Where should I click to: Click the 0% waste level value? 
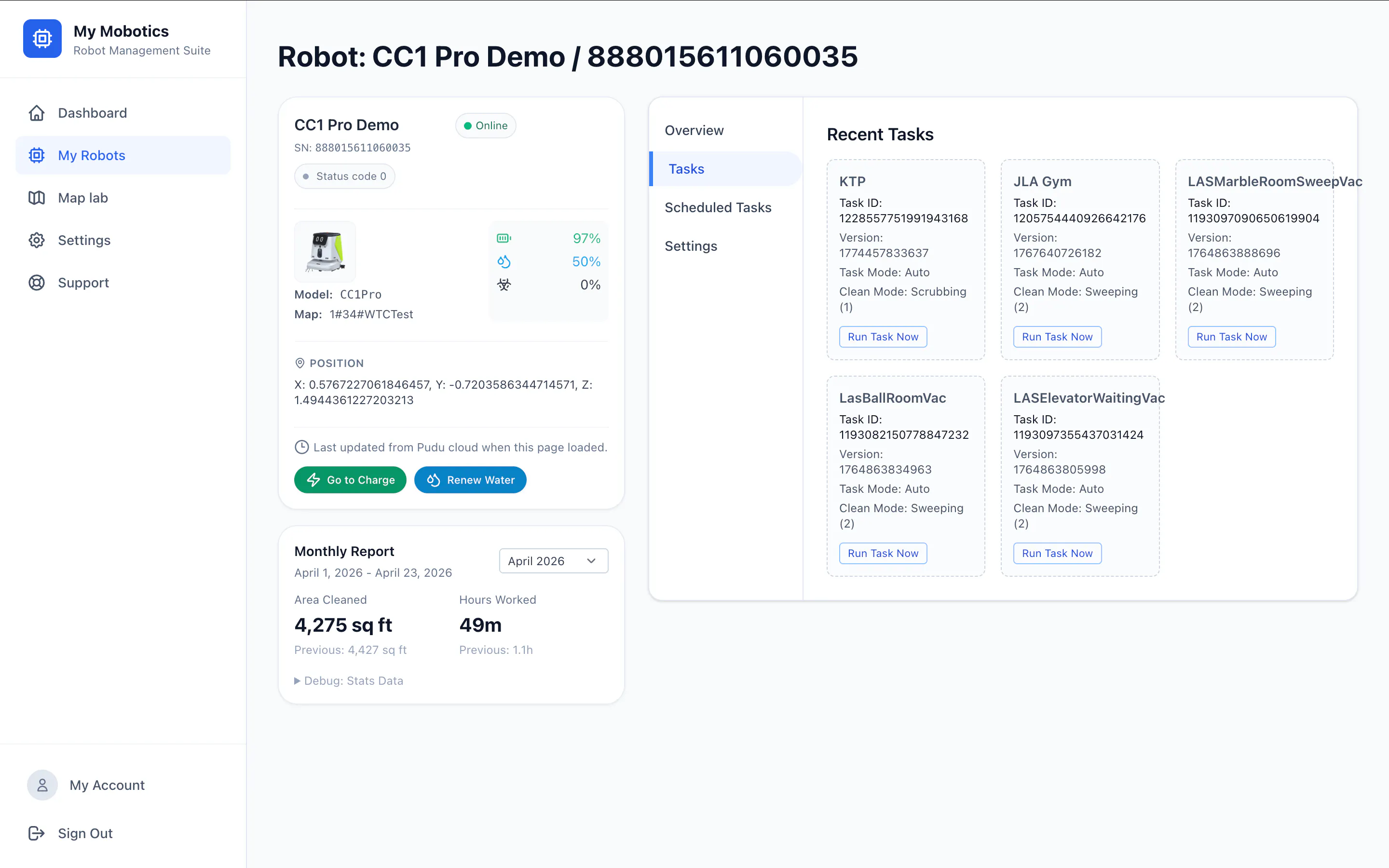coord(590,285)
